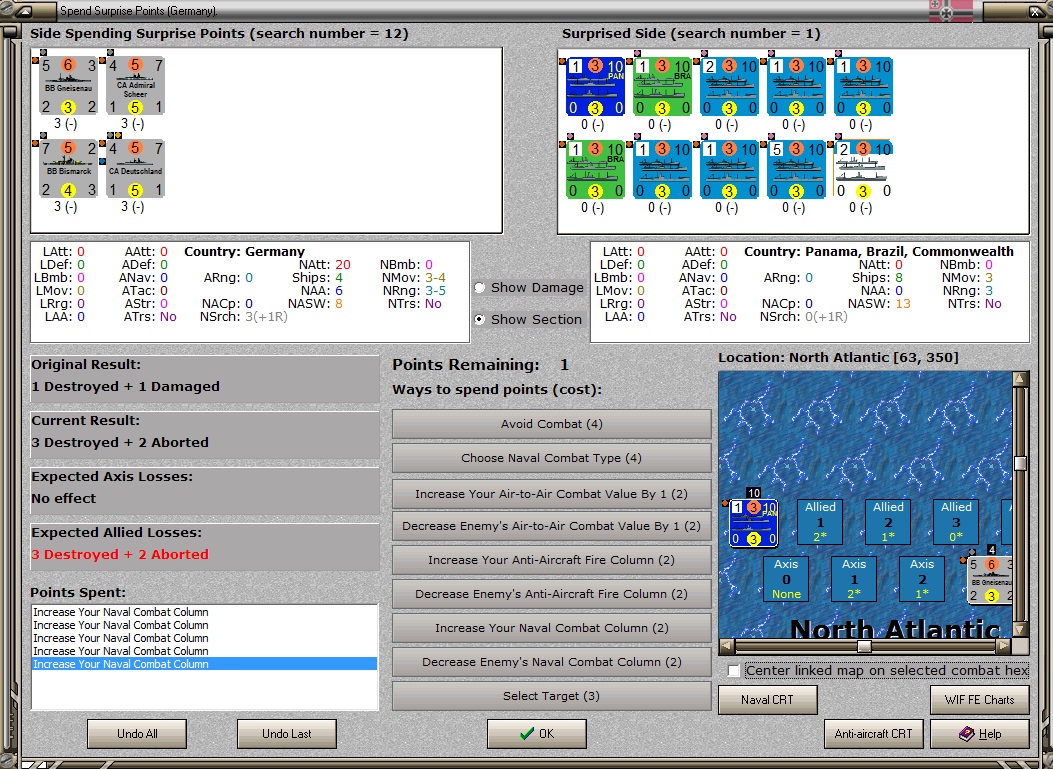Click the Increase Your Naval Combat Column (2) button

coord(551,628)
